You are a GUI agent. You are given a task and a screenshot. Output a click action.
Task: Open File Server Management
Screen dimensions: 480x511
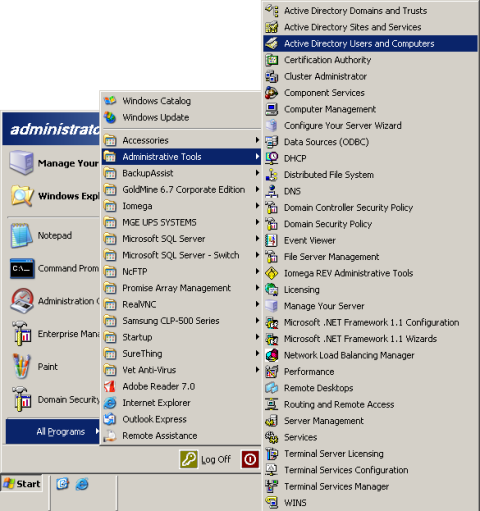point(370,257)
